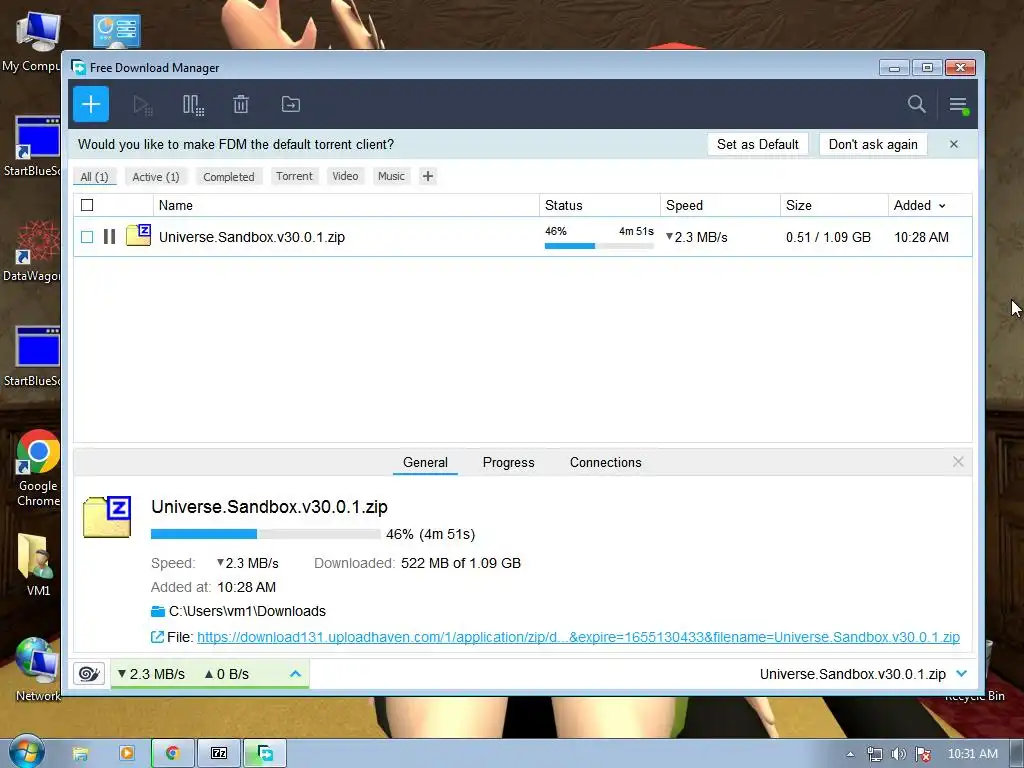This screenshot has height=768, width=1024.
Task: Collapse details with bottom-right chevron
Action: pyautogui.click(x=961, y=673)
